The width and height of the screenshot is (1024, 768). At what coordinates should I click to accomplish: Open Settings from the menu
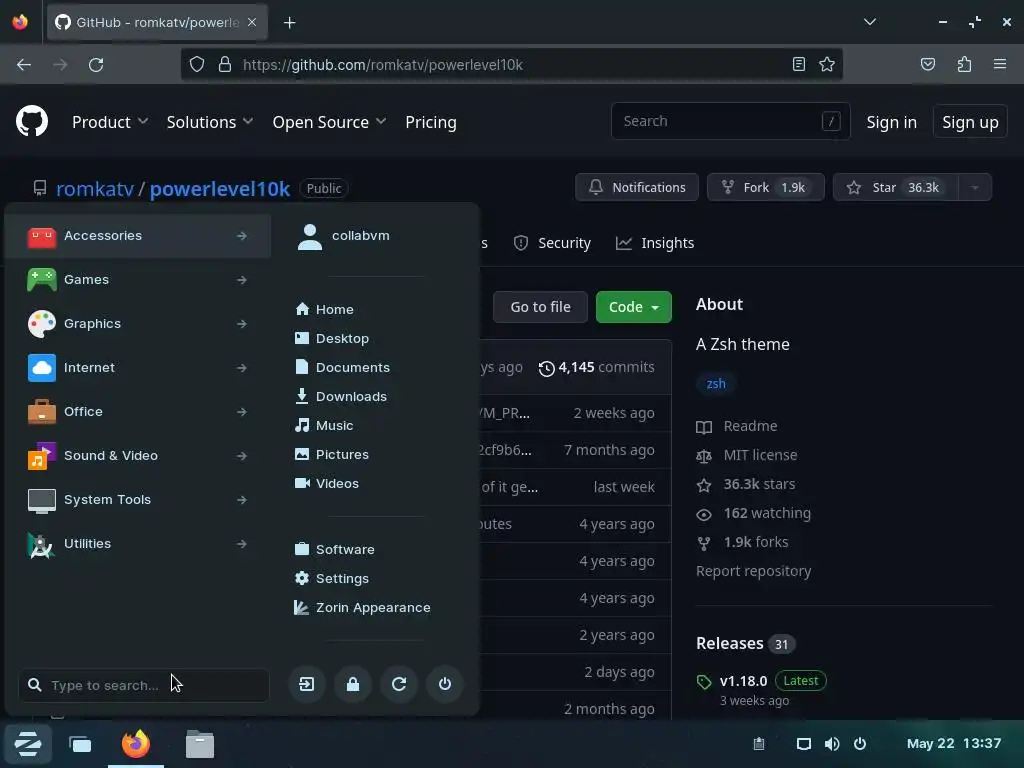[332, 579]
